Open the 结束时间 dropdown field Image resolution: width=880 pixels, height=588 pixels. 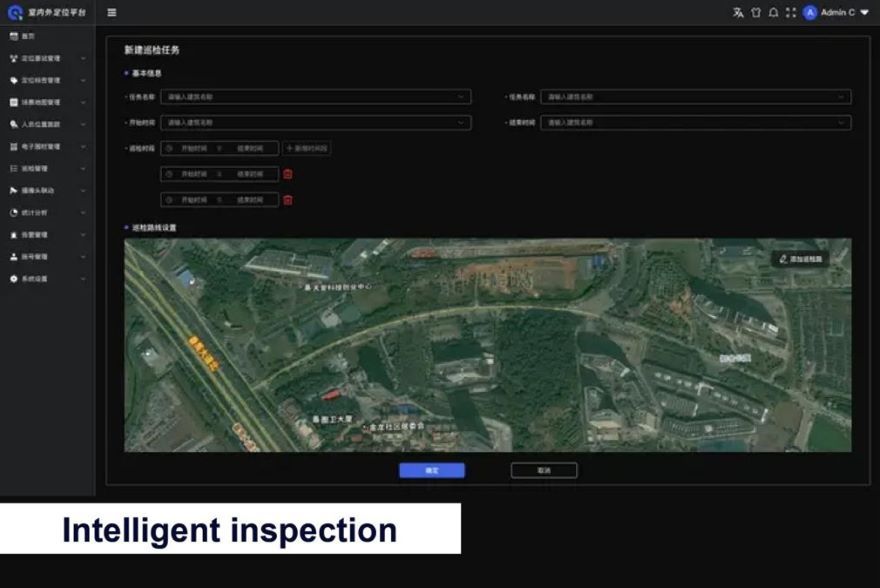click(695, 123)
